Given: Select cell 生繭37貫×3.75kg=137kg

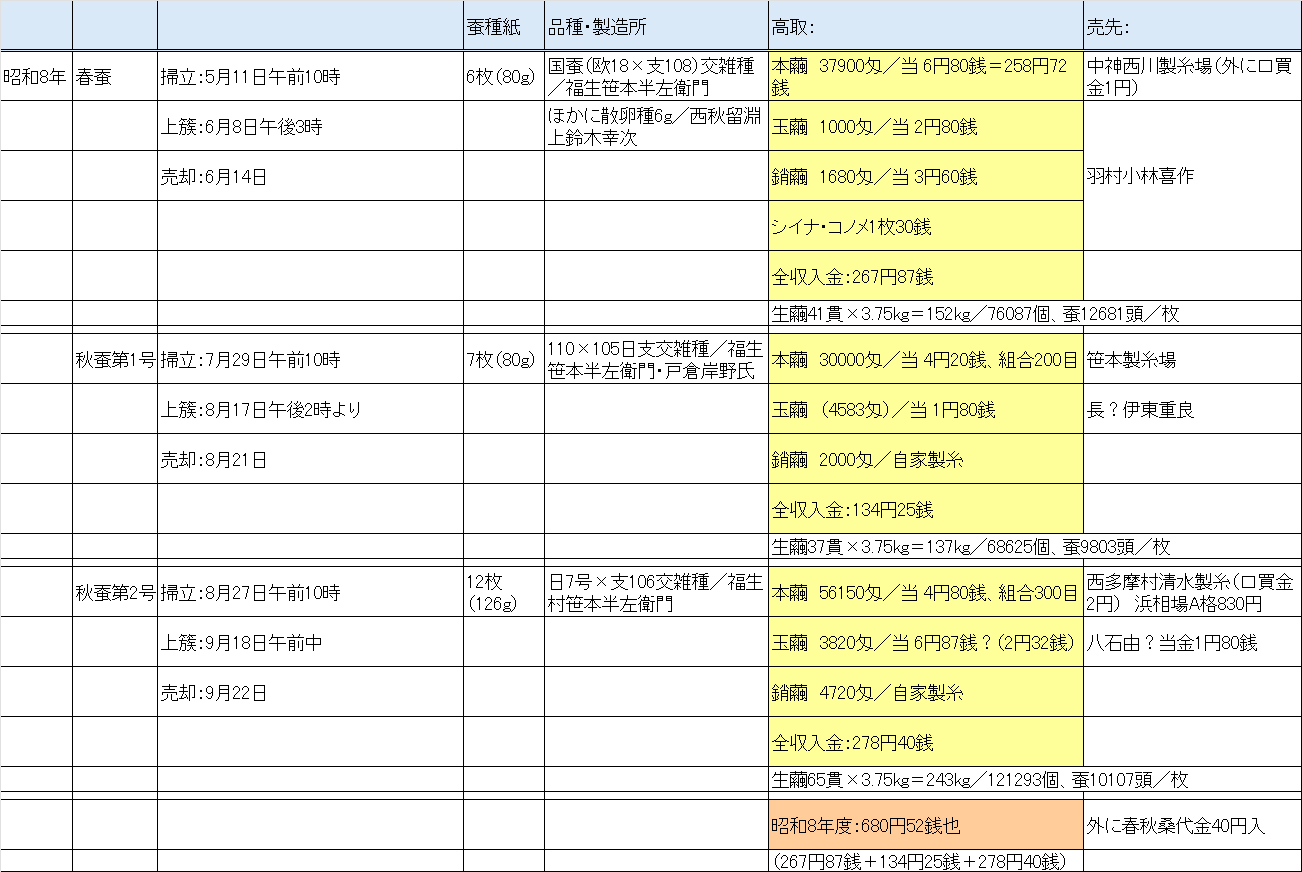Looking at the screenshot, I should pyautogui.click(x=1035, y=546).
